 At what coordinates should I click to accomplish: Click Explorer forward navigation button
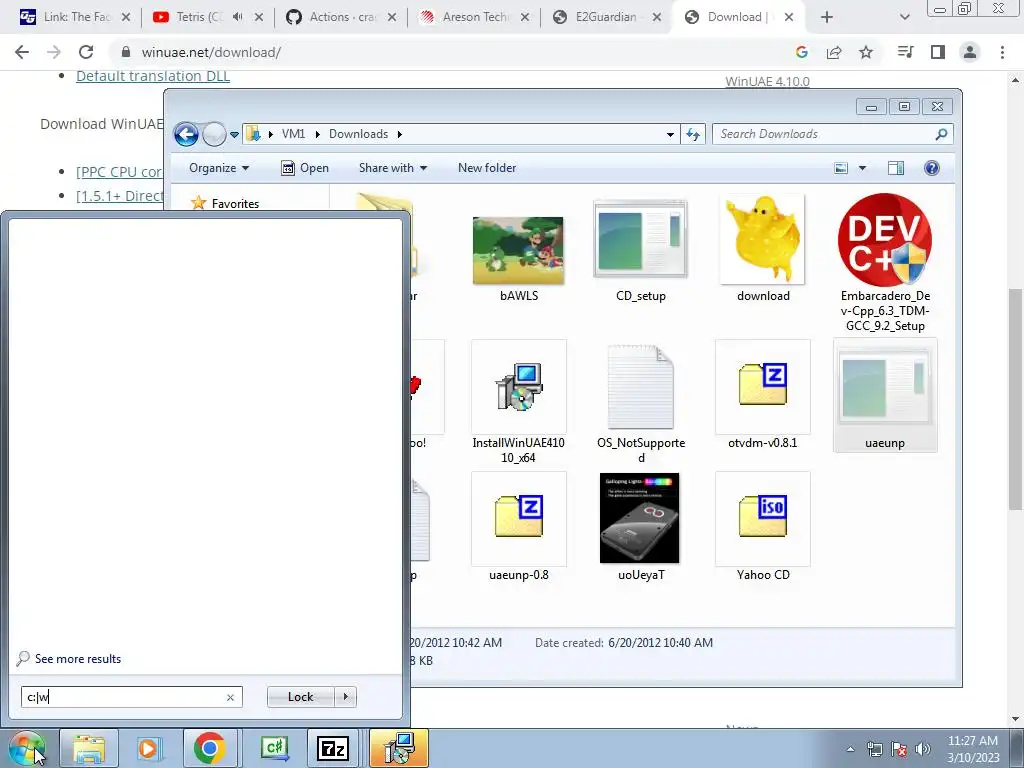tap(214, 135)
